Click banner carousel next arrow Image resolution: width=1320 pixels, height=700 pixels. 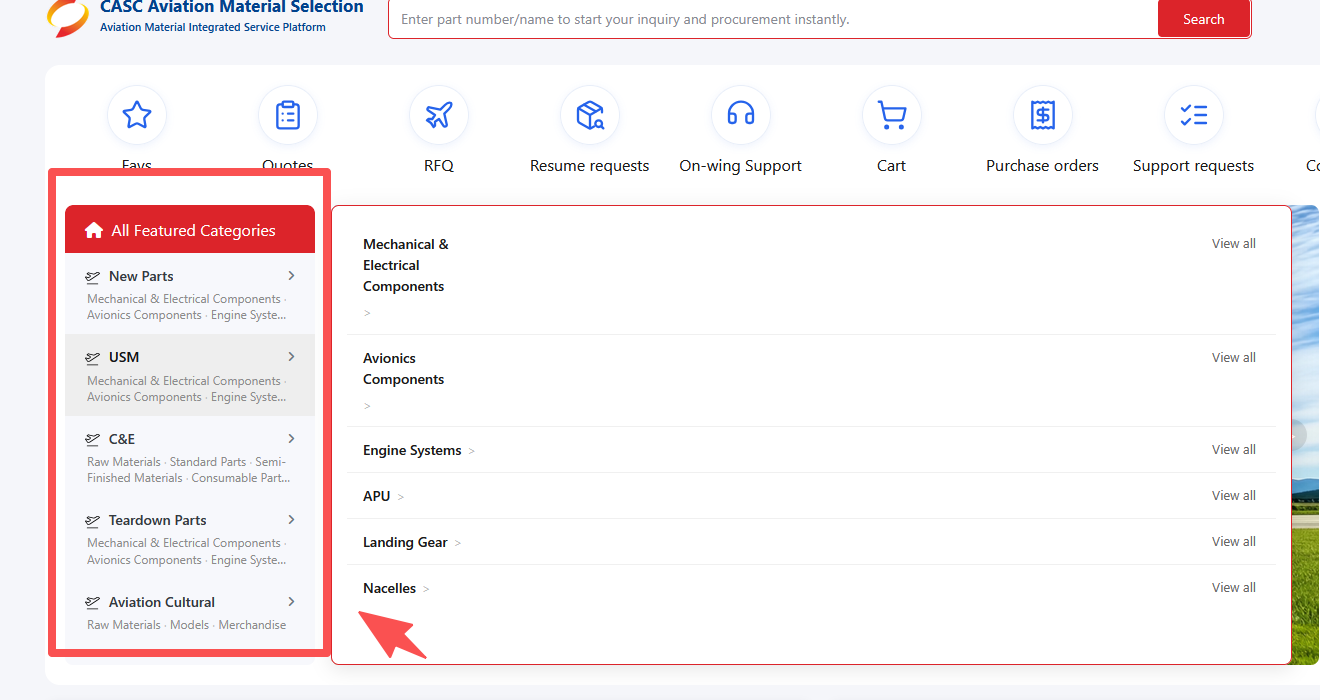[1298, 436]
